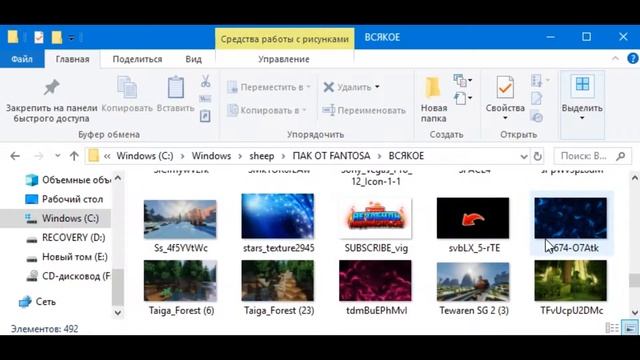
Task: Click Средства работы с рисунками tab header
Action: (284, 39)
